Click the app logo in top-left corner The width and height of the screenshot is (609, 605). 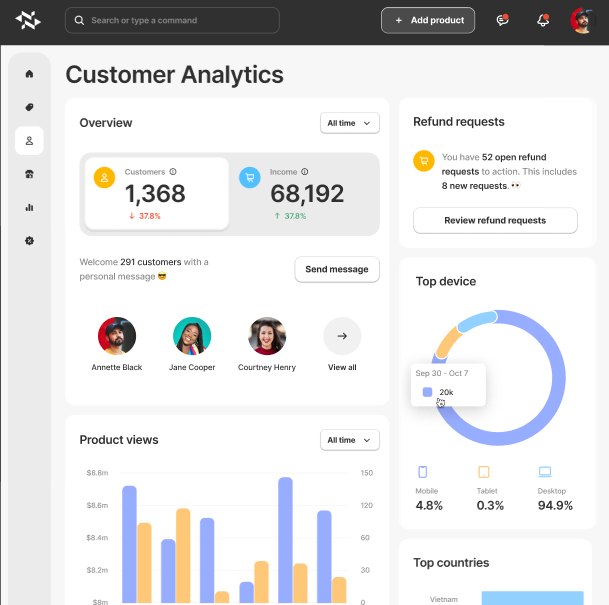tap(28, 20)
